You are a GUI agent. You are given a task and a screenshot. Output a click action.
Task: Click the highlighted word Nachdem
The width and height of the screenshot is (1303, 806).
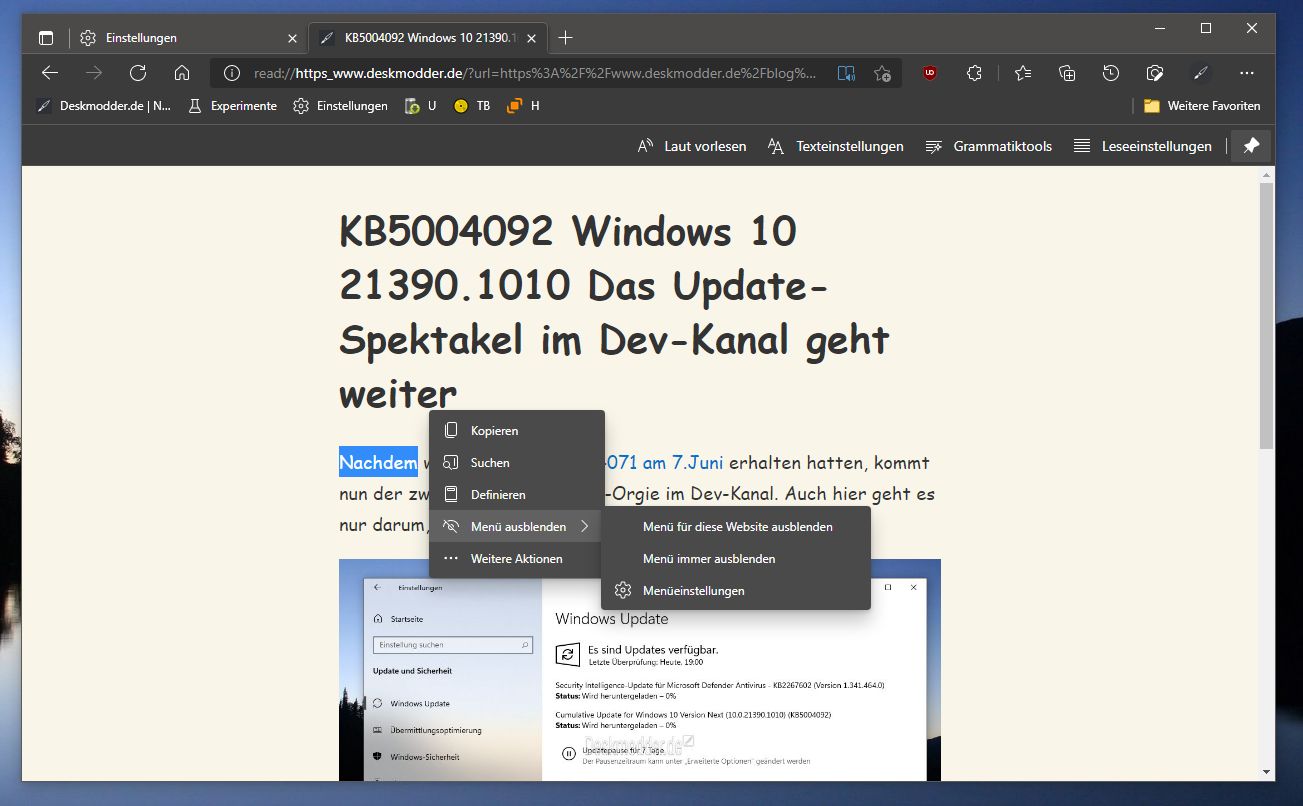coord(378,462)
